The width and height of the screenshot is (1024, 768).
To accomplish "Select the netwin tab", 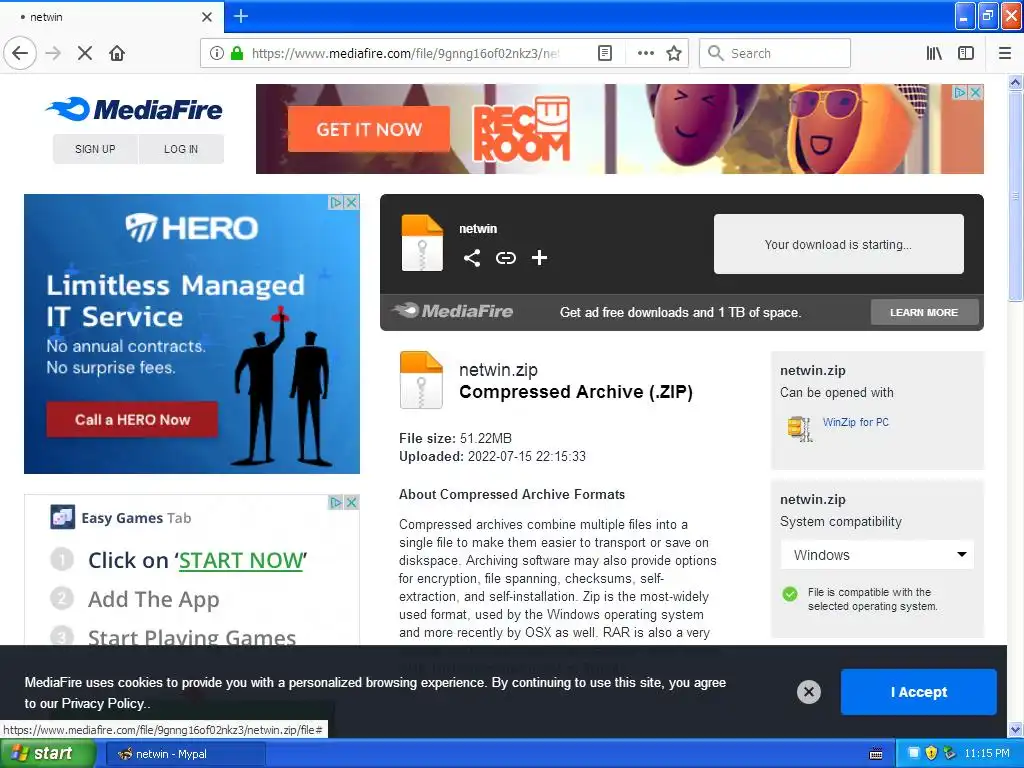I will [x=112, y=17].
